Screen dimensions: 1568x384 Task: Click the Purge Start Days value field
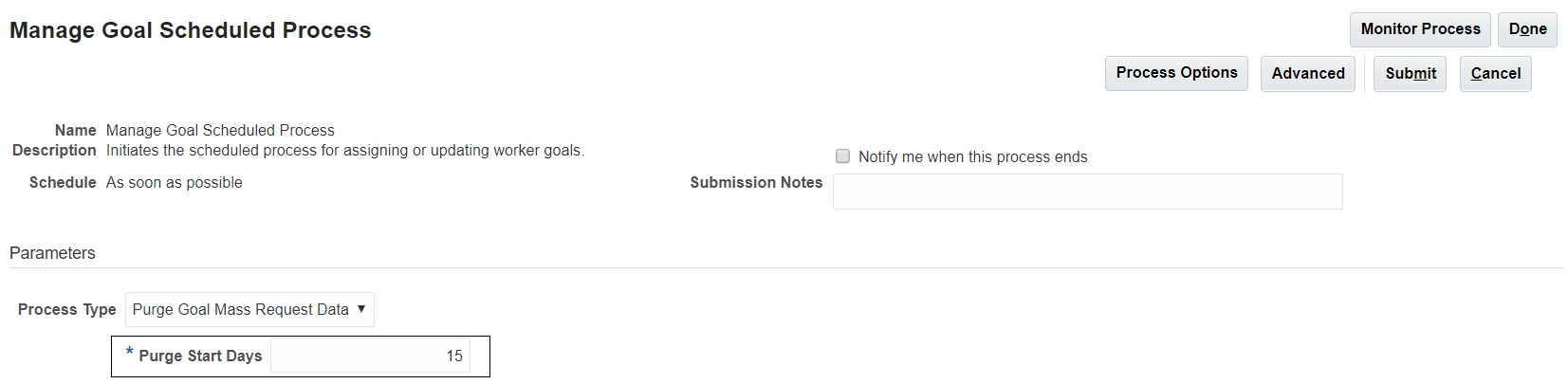(370, 357)
